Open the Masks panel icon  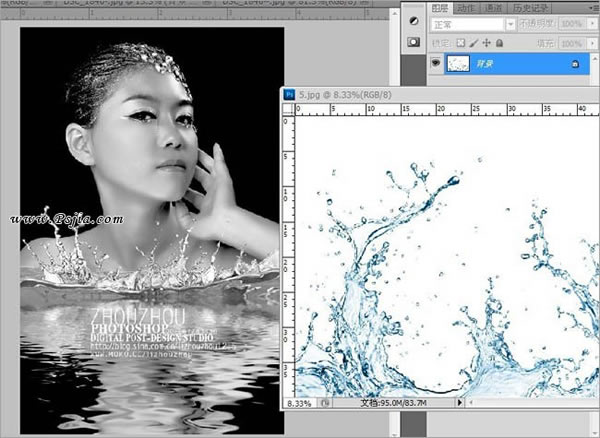(413, 42)
